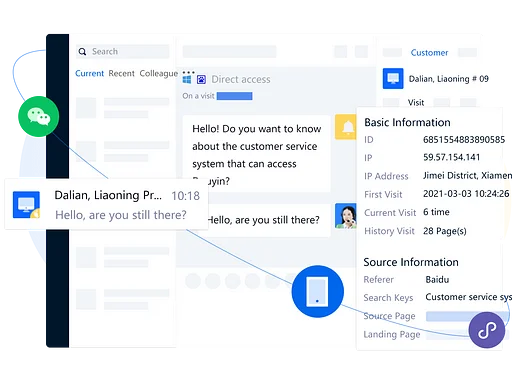Click the On a visit status text
Viewport: 512px width, 384px height.
[198, 96]
